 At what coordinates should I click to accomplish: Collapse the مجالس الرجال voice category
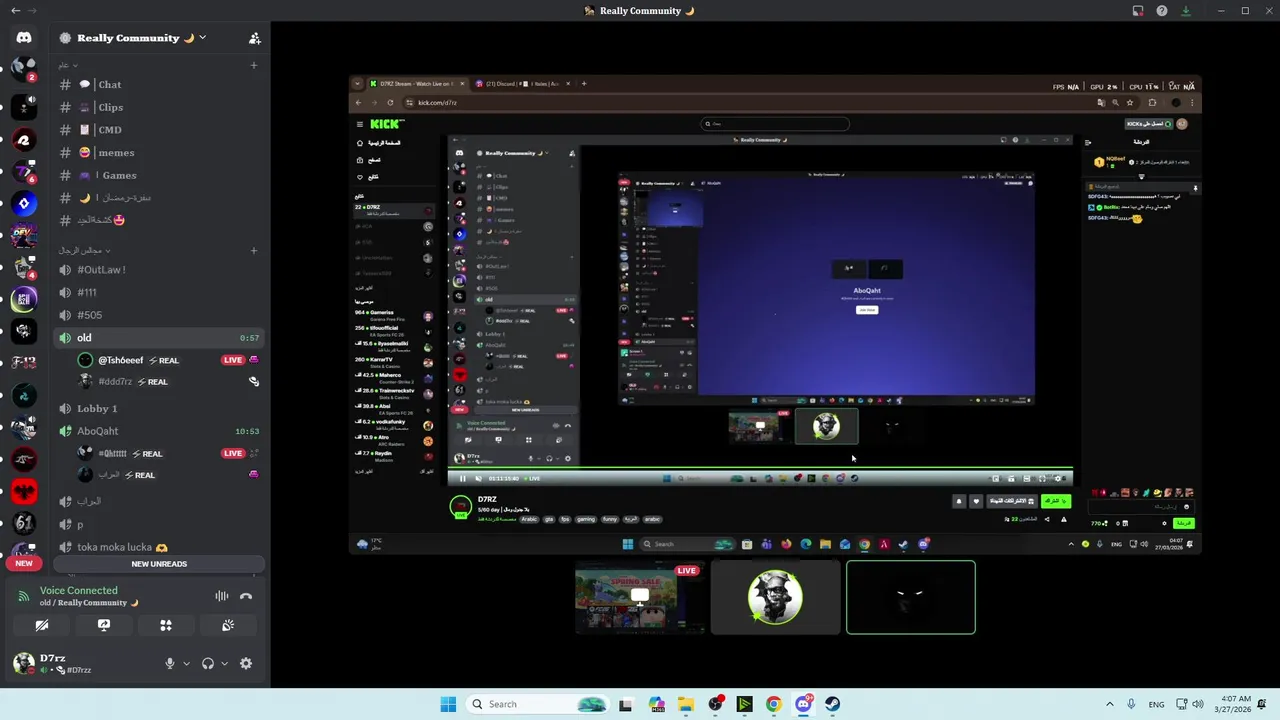point(84,250)
